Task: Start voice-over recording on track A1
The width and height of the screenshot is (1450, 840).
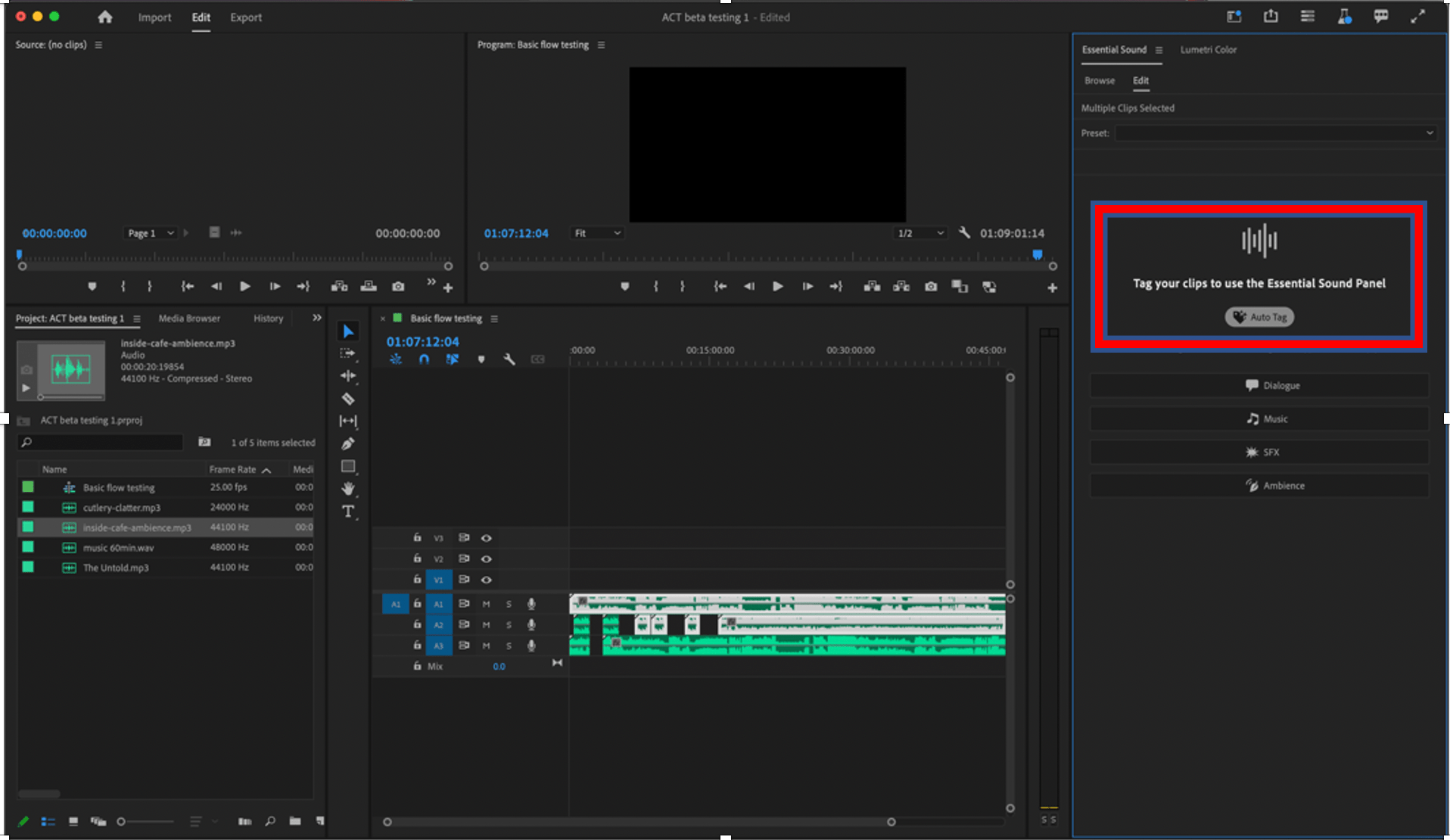Action: [x=531, y=603]
